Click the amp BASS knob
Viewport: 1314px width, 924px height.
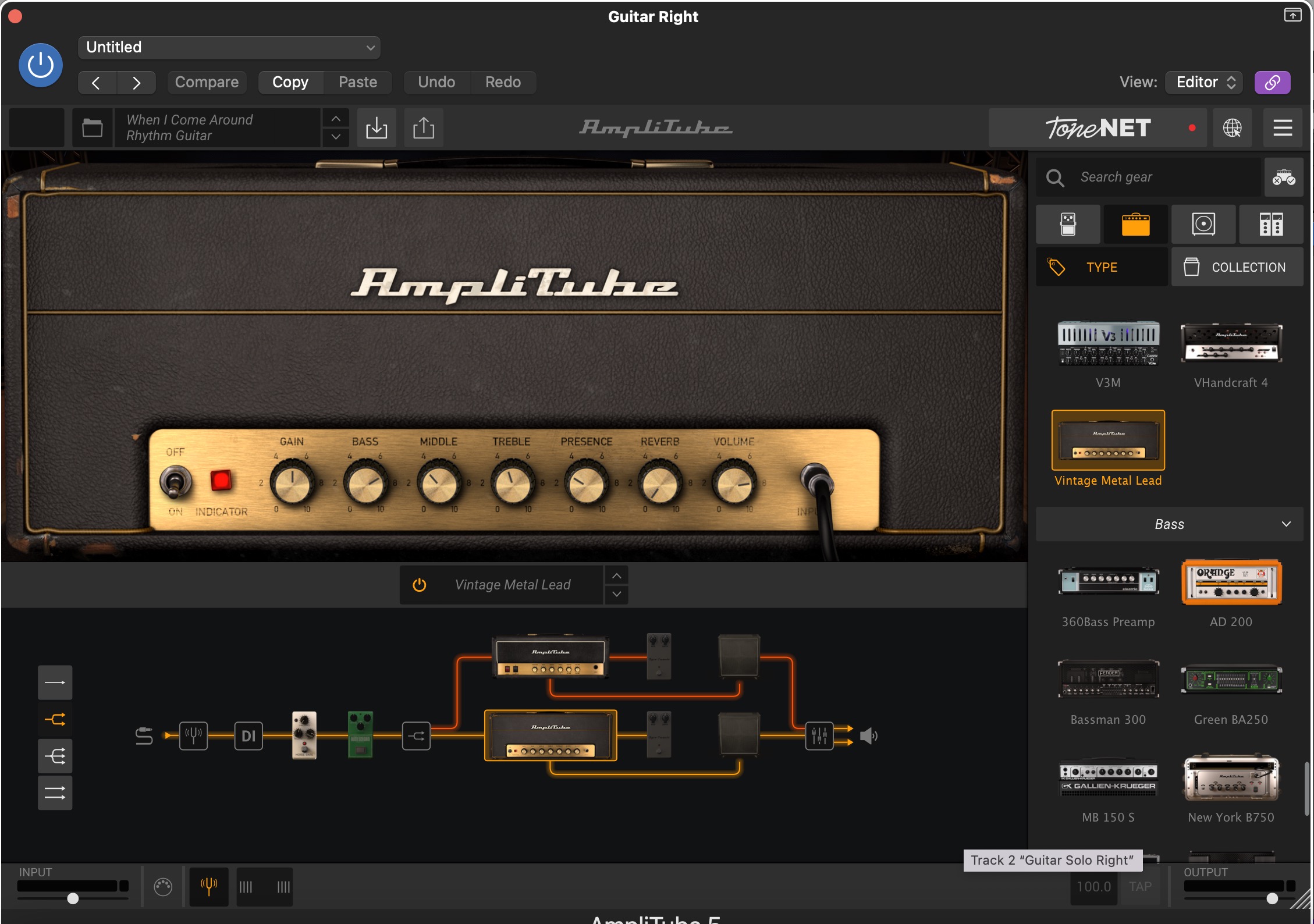click(365, 483)
